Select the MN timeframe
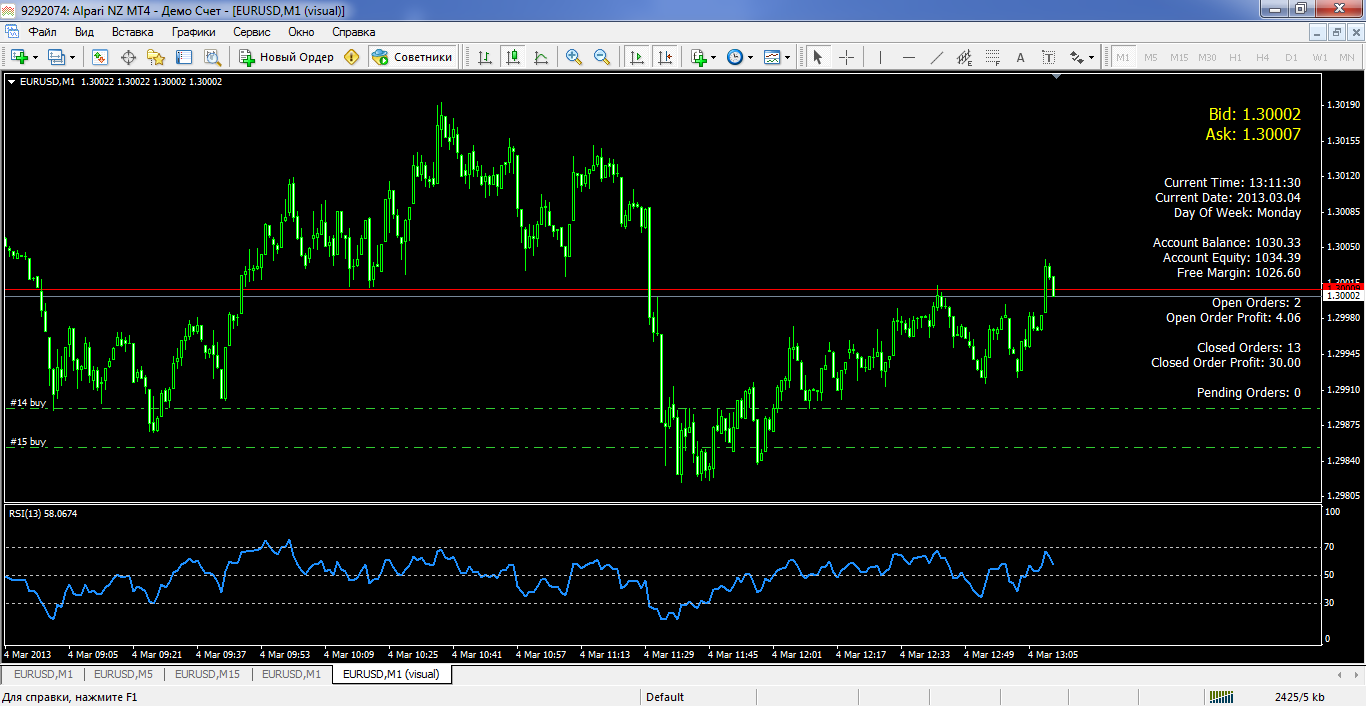1366x706 pixels. [x=1347, y=57]
